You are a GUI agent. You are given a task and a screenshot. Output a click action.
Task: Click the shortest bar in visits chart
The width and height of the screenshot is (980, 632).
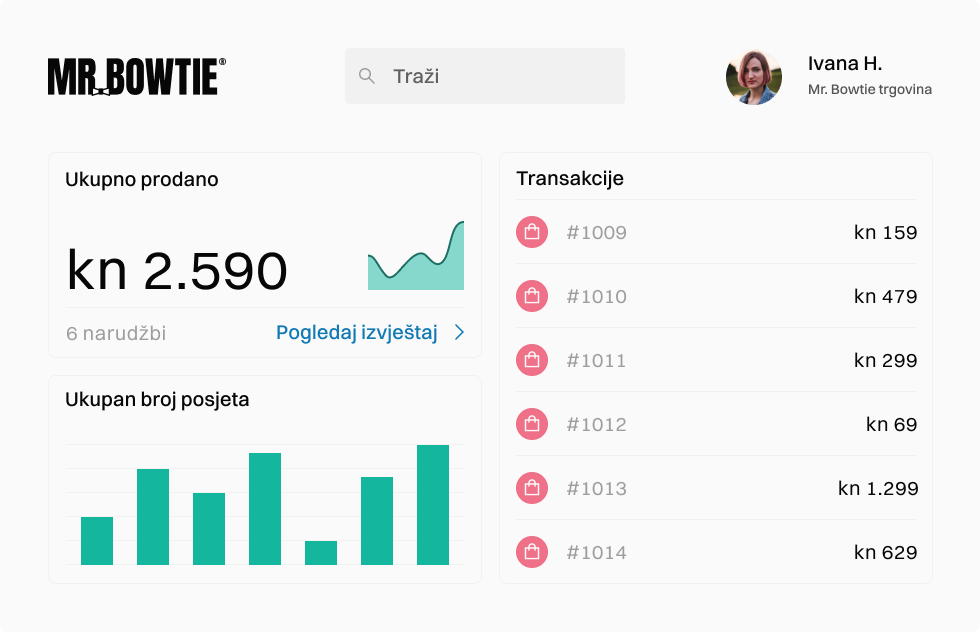(321, 553)
